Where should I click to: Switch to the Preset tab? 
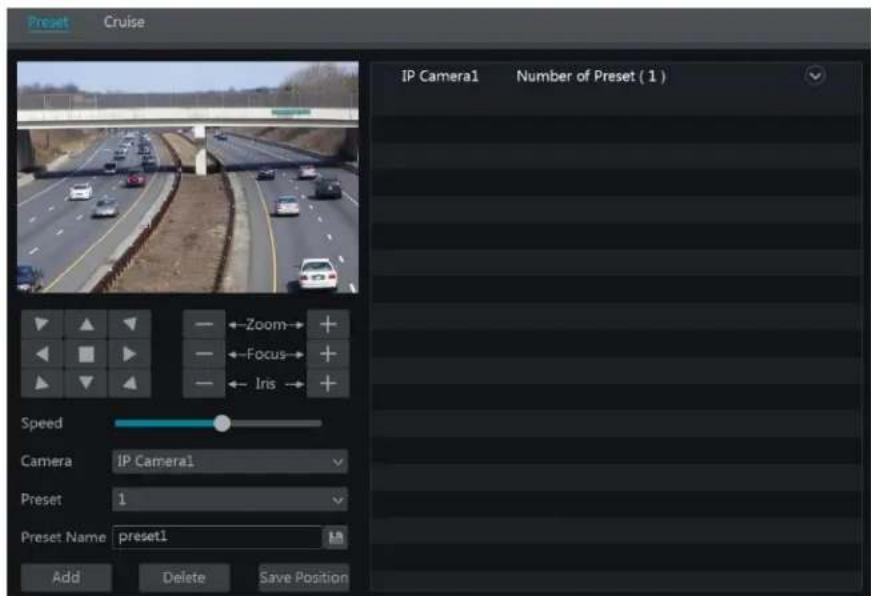(48, 22)
